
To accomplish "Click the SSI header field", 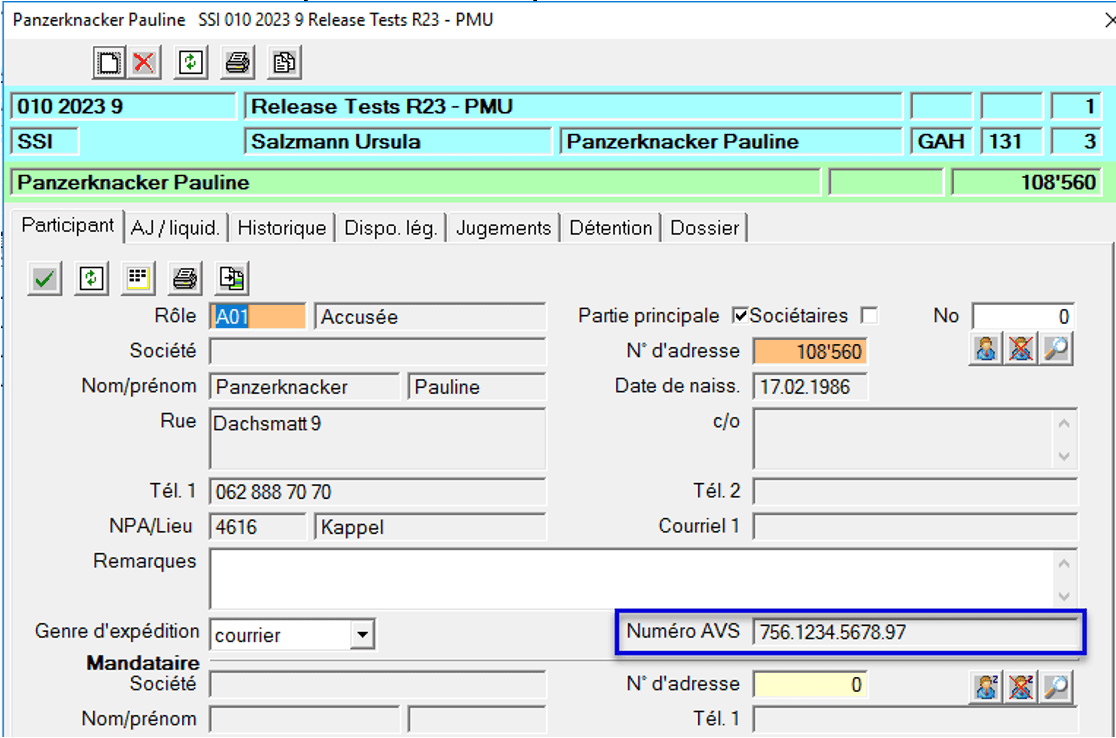I will point(45,142).
